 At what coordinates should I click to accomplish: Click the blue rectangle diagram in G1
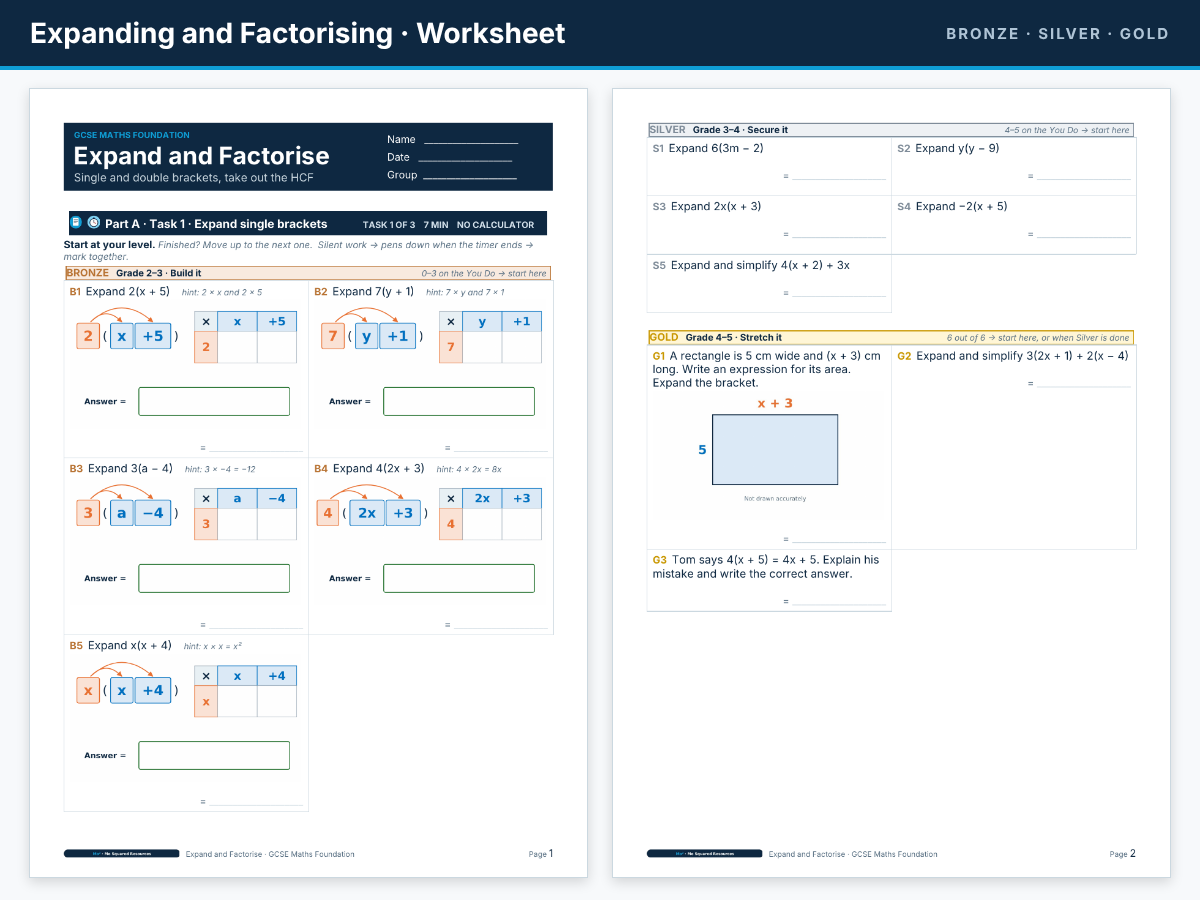(x=775, y=450)
